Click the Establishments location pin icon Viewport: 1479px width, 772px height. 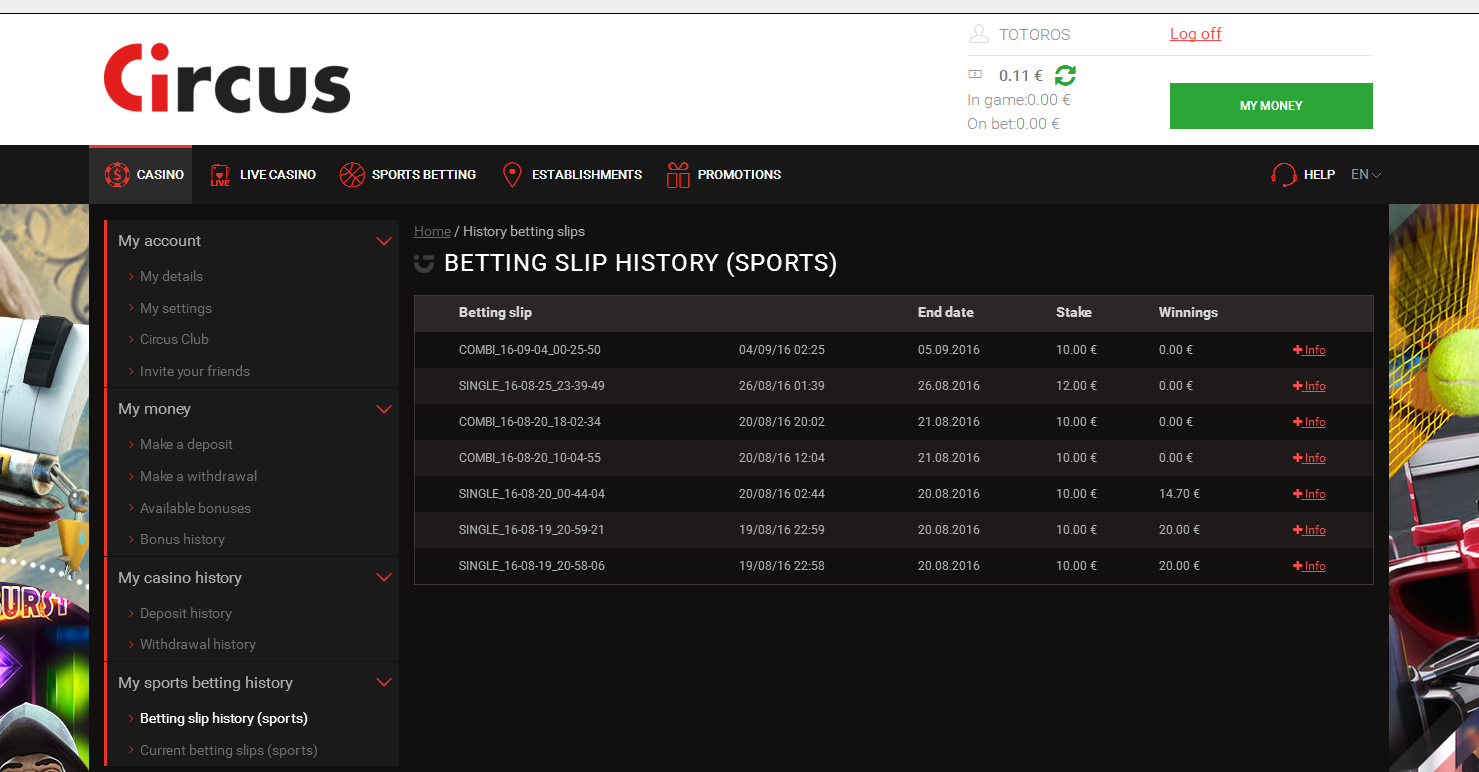pyautogui.click(x=512, y=175)
